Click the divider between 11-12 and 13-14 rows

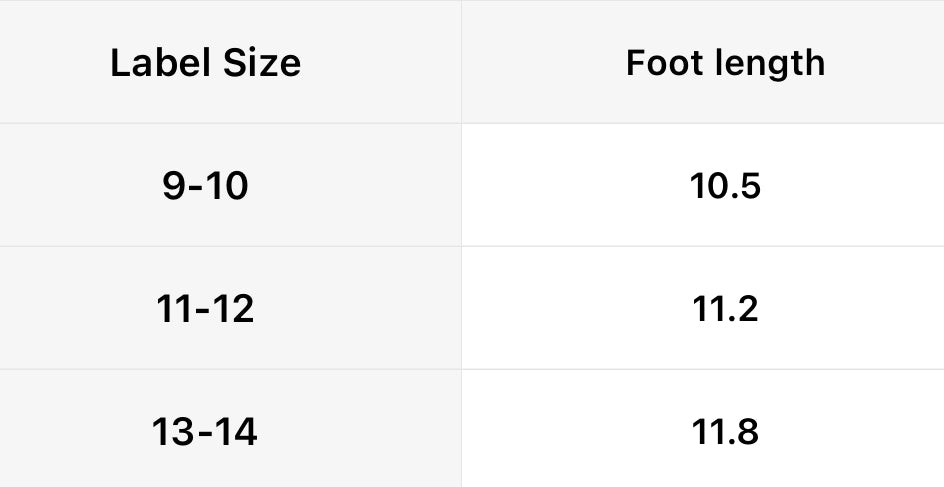472,369
